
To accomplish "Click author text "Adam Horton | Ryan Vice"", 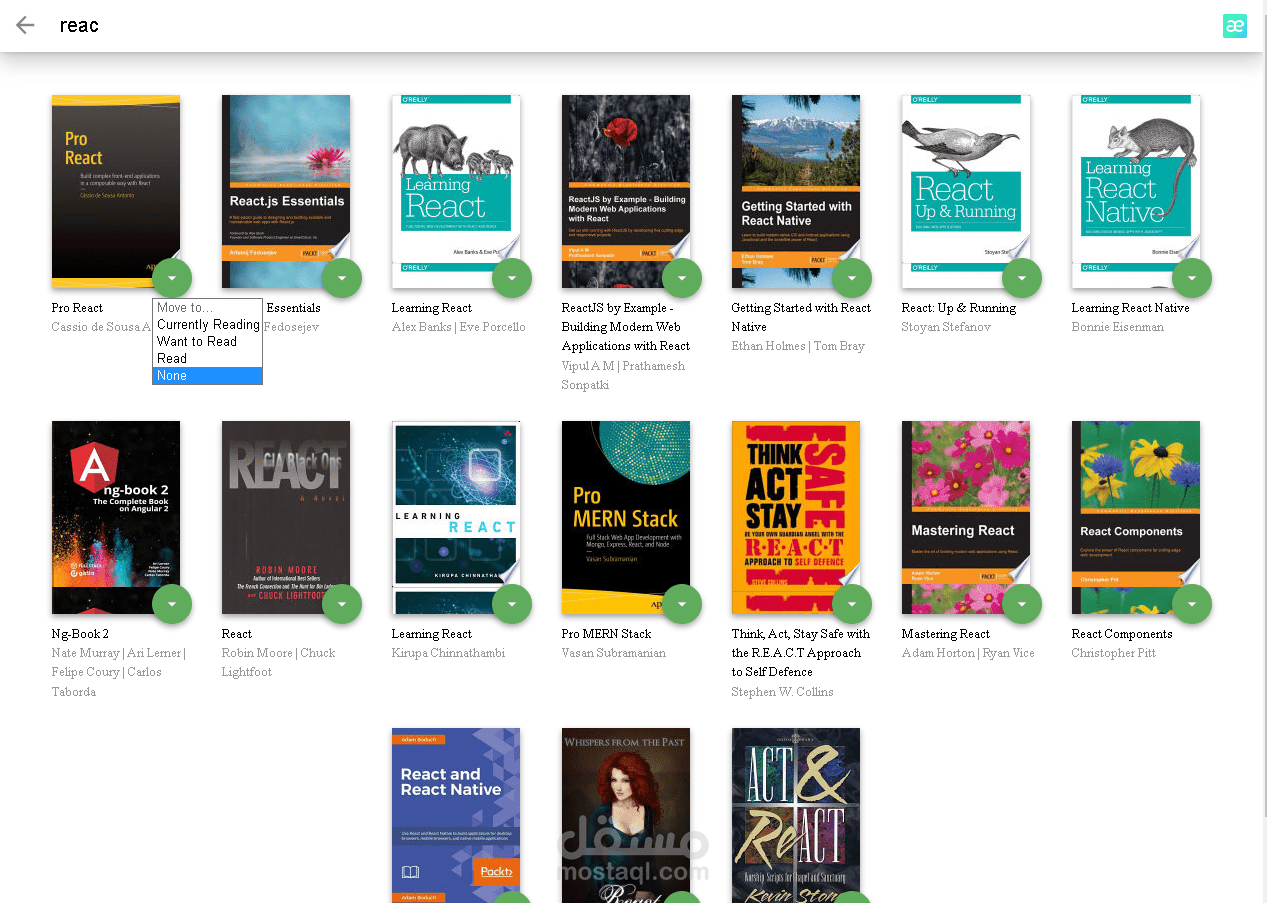I will click(x=969, y=653).
